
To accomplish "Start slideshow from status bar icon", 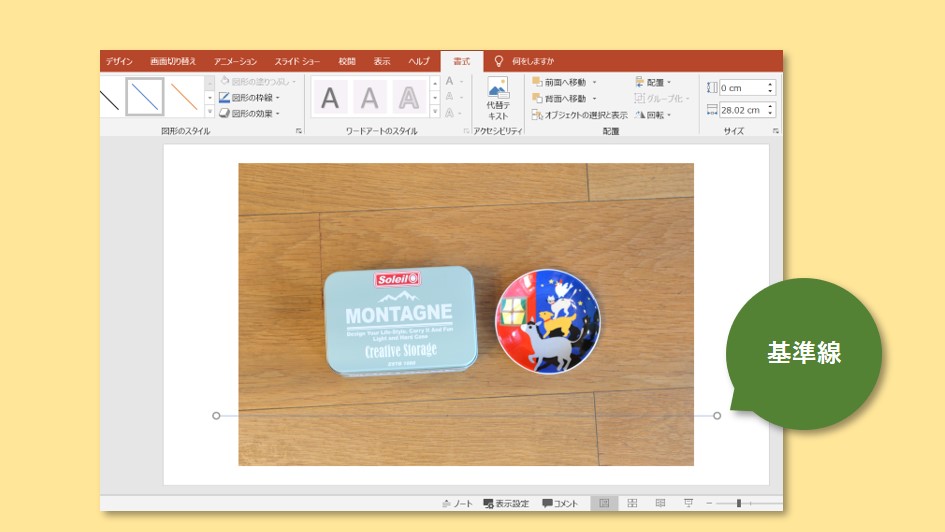I will pos(688,503).
